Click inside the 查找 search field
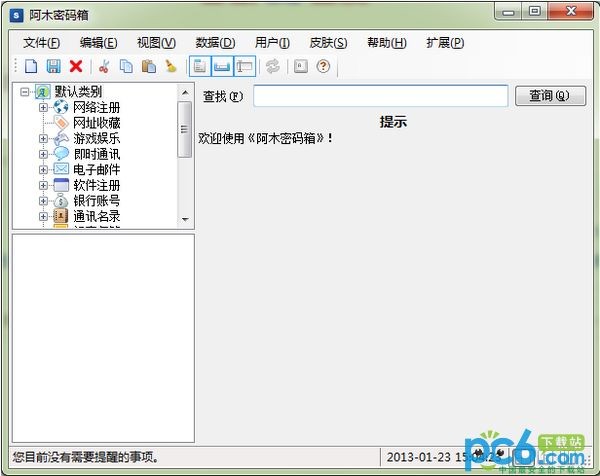 (381, 96)
